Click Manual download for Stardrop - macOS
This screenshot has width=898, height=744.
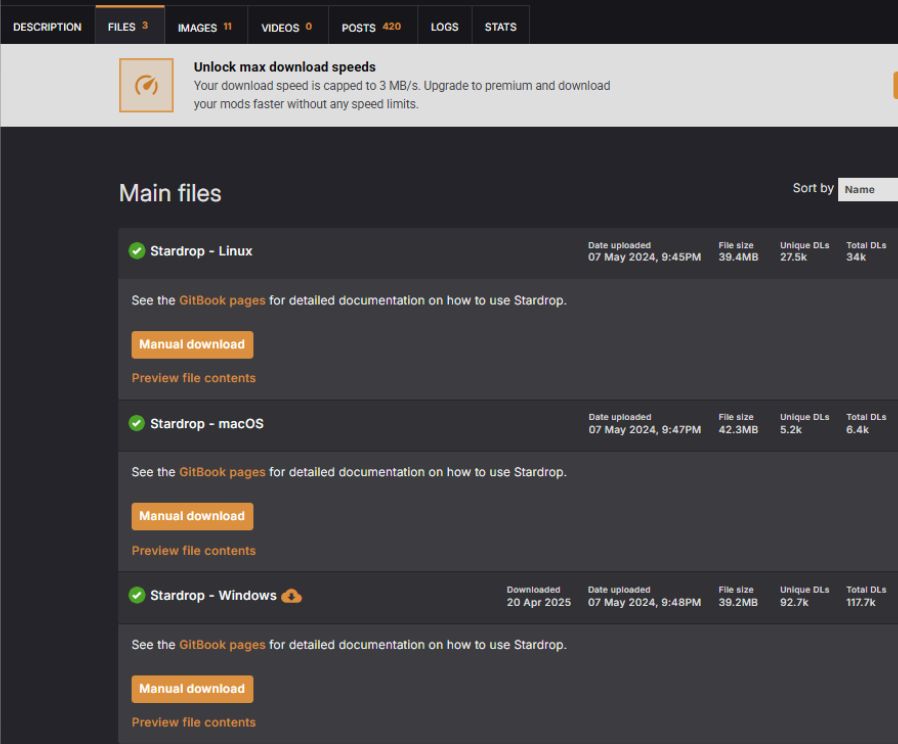click(x=192, y=516)
